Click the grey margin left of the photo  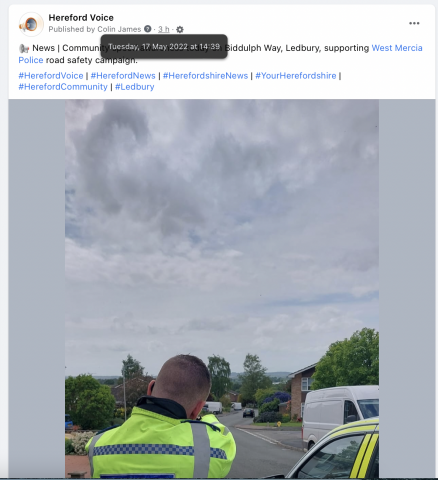37,288
